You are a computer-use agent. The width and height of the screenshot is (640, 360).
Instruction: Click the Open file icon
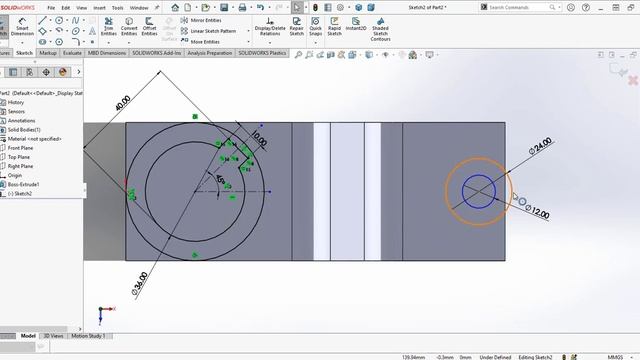click(x=205, y=7)
